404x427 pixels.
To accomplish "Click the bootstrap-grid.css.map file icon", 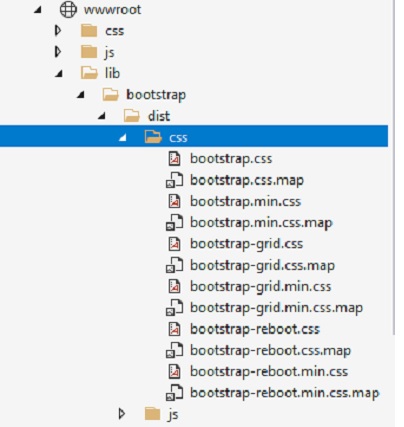I will [x=174, y=266].
